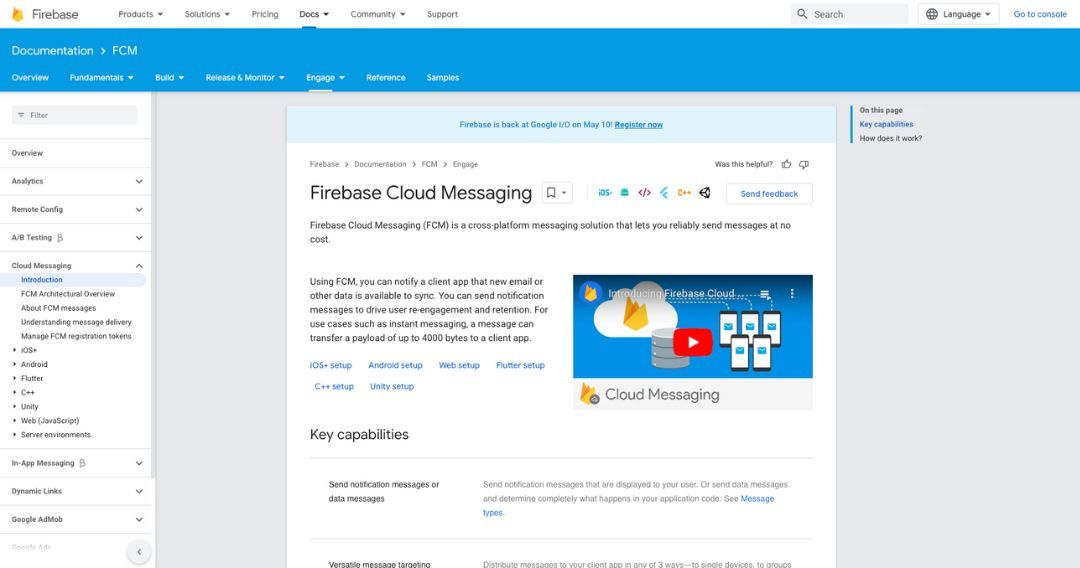1080x568 pixels.
Task: Jump to Key capabilities in page outline
Action: (x=886, y=125)
